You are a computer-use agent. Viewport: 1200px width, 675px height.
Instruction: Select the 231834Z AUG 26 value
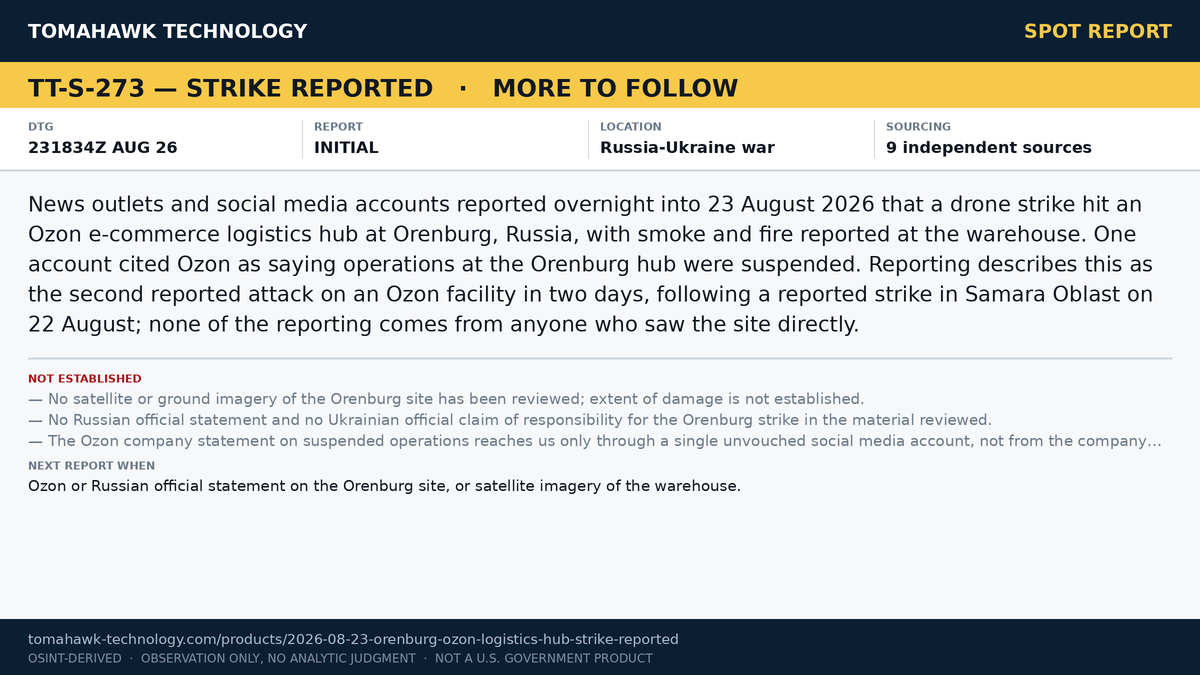click(103, 147)
